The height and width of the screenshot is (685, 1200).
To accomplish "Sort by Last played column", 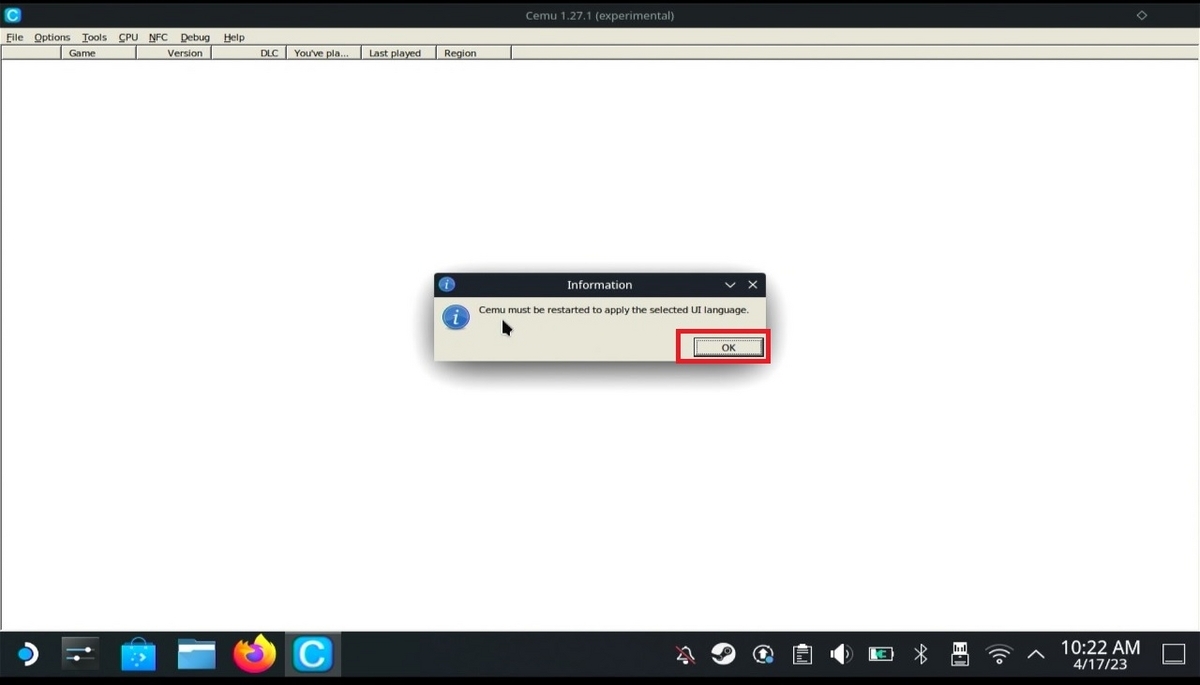I will (398, 53).
